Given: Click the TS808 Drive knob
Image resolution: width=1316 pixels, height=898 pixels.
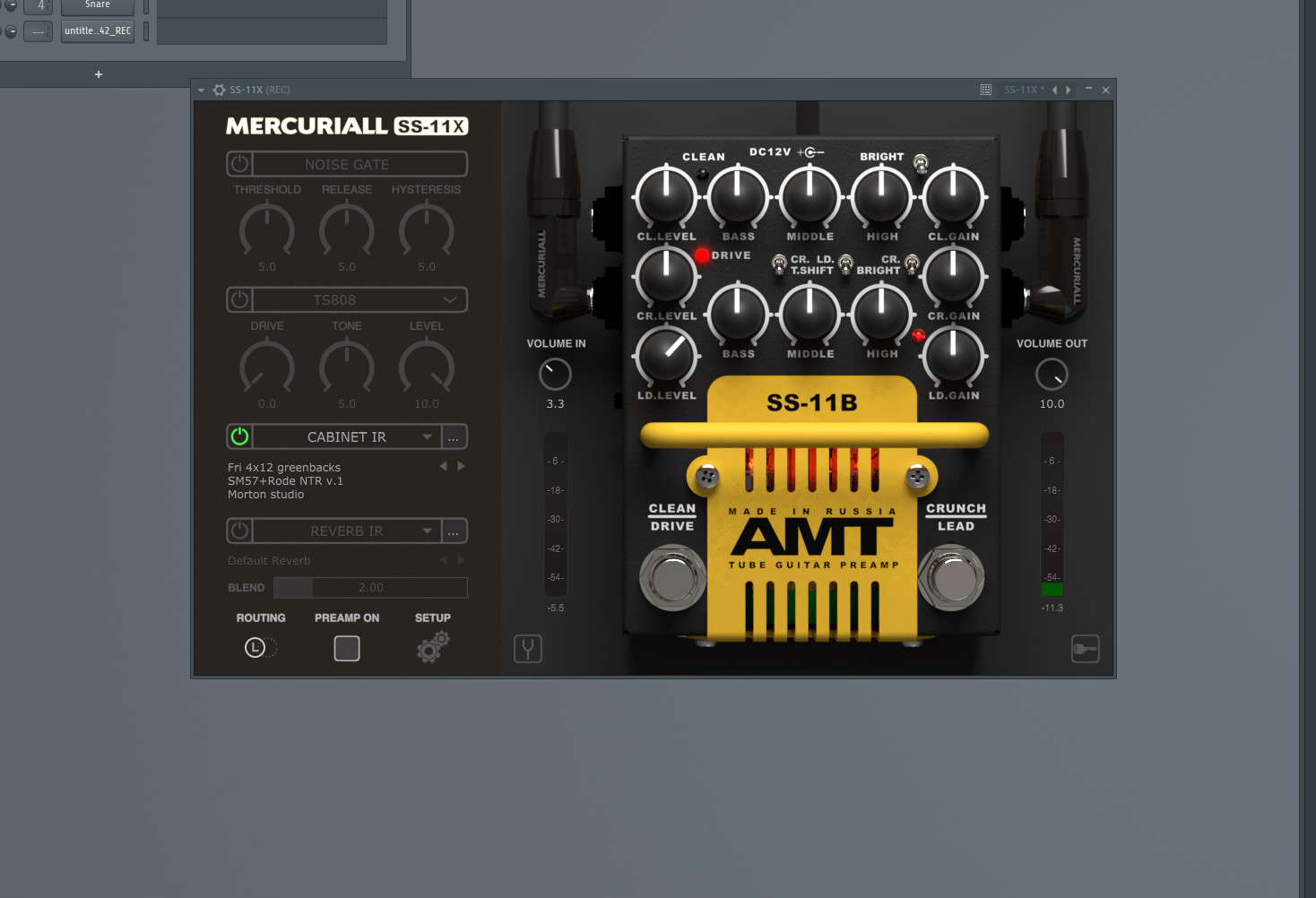Looking at the screenshot, I should click(x=267, y=367).
